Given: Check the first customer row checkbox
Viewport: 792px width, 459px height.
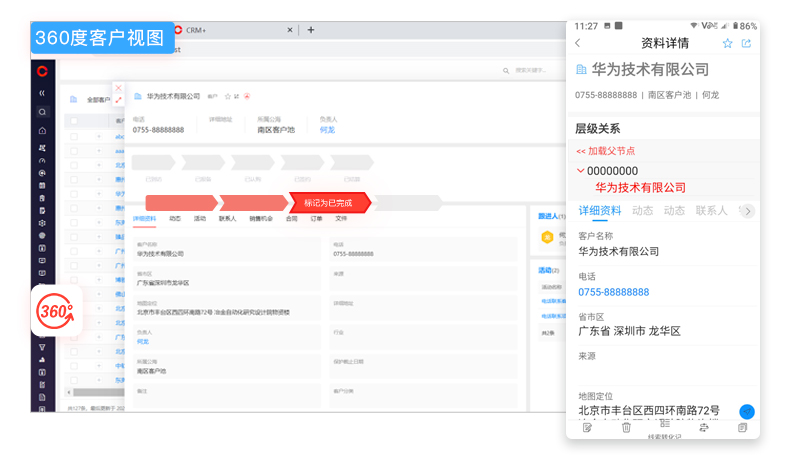Looking at the screenshot, I should pos(73,136).
